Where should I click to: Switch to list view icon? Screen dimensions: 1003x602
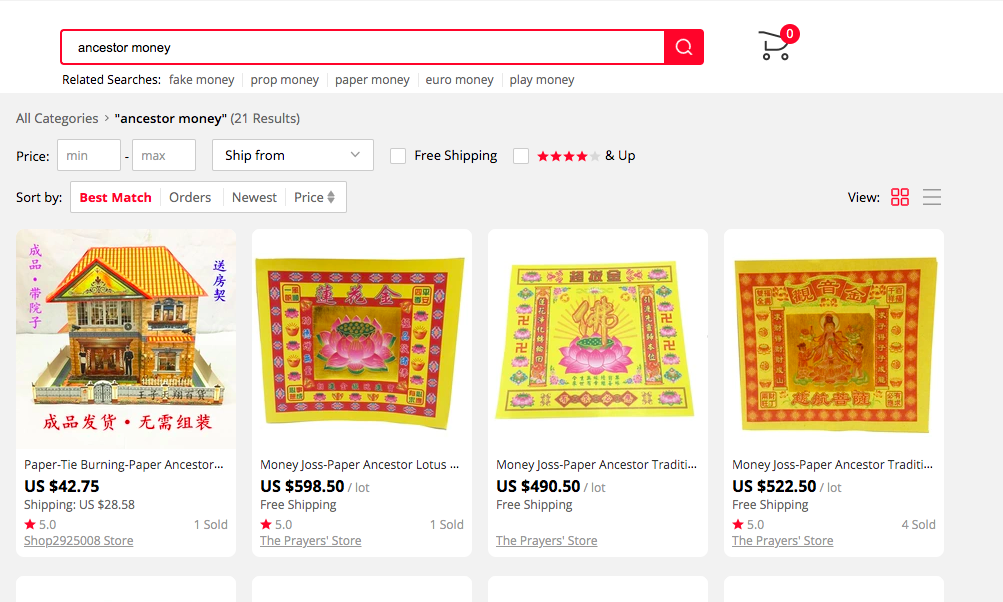click(x=931, y=197)
